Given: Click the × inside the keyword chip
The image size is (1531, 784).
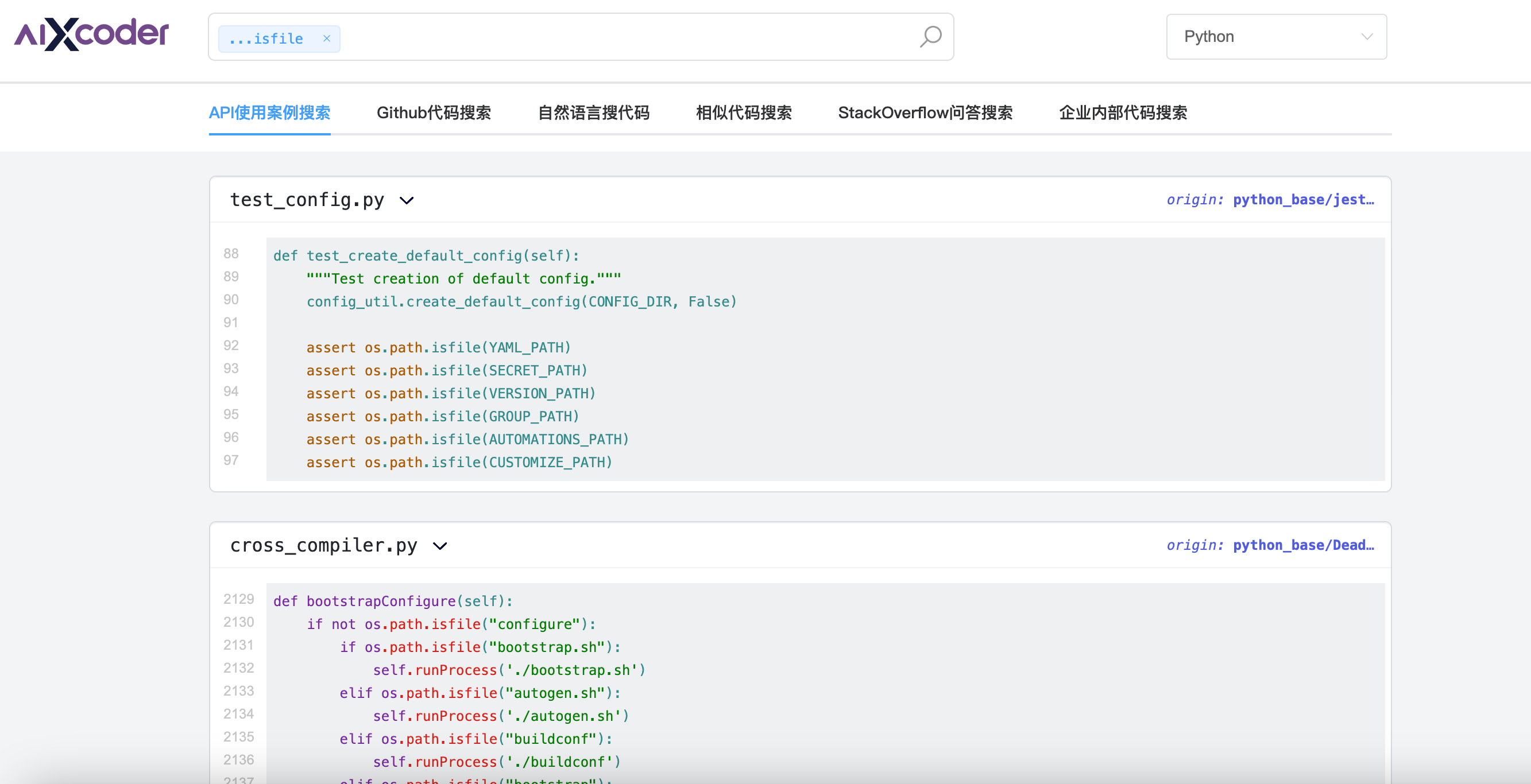Looking at the screenshot, I should (326, 38).
